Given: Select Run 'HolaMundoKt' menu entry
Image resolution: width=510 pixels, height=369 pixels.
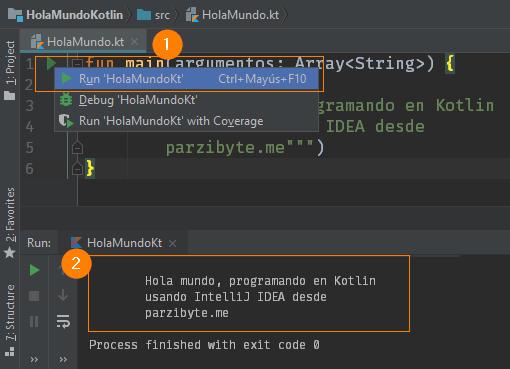Looking at the screenshot, I should (186, 79).
